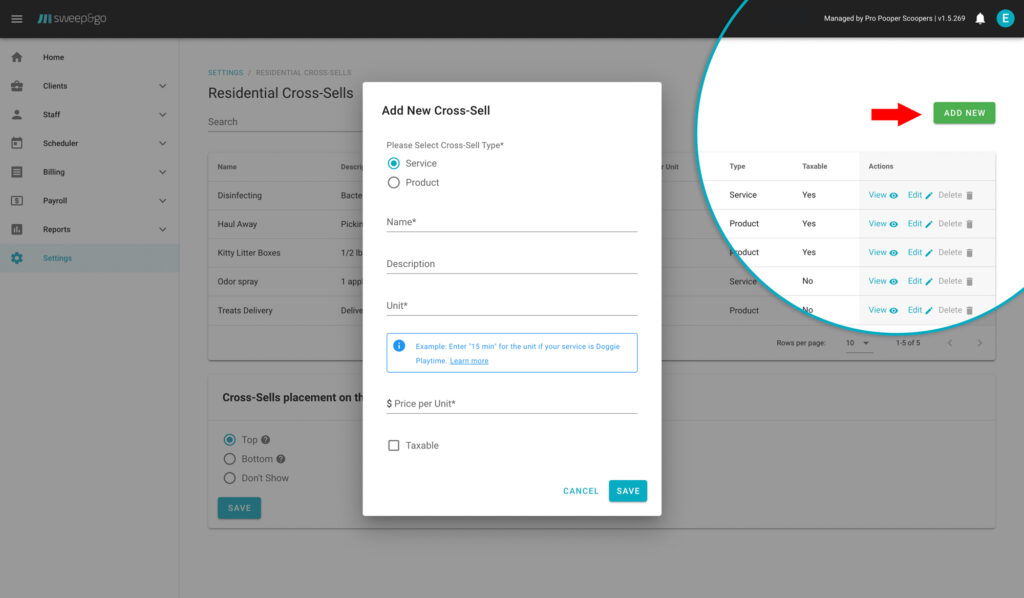Expand the Scheduler sidebar section
The image size is (1024, 598).
pyautogui.click(x=162, y=143)
